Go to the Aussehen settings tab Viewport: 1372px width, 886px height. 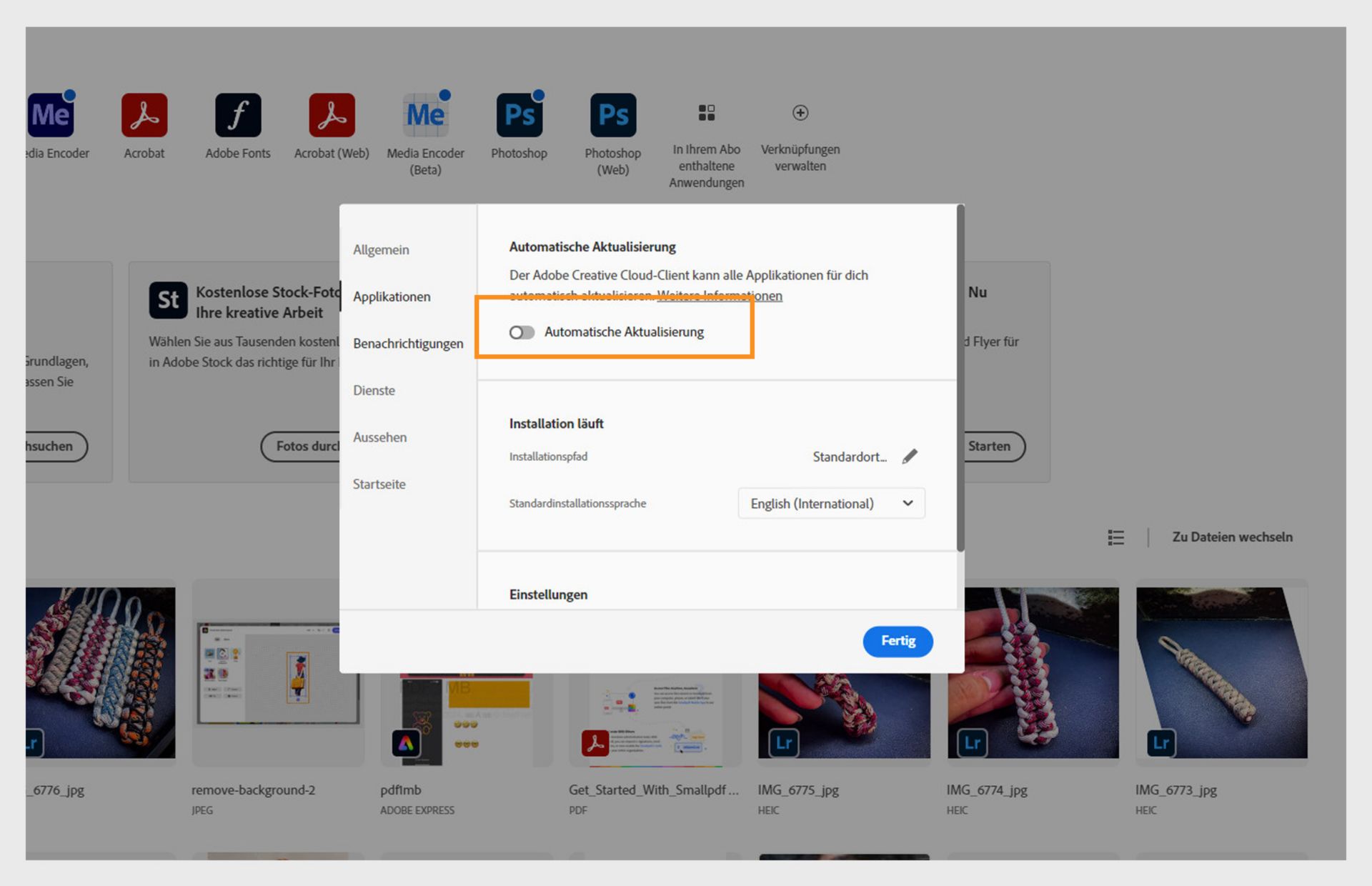[379, 437]
